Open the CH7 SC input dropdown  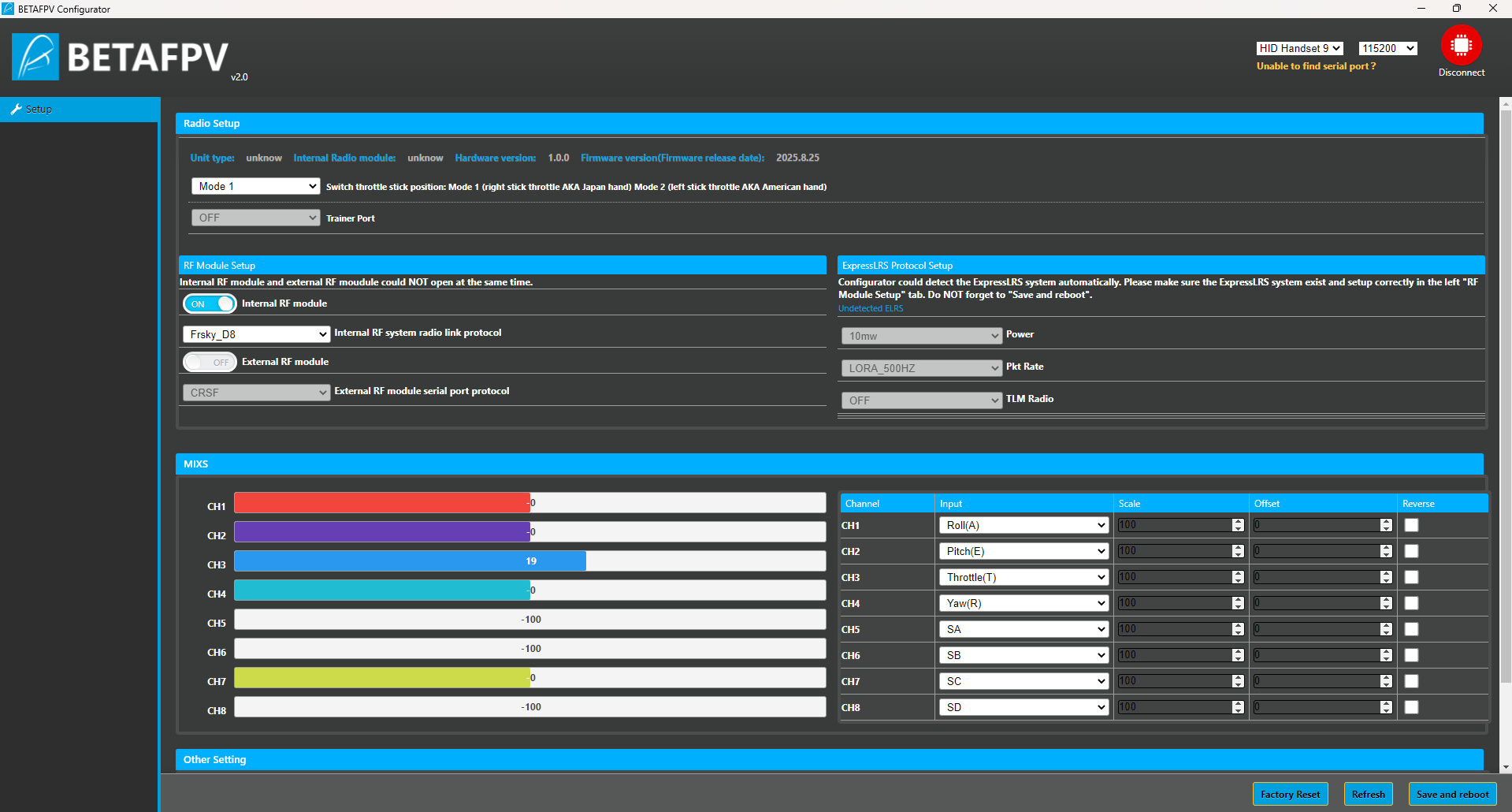pyautogui.click(x=1023, y=681)
